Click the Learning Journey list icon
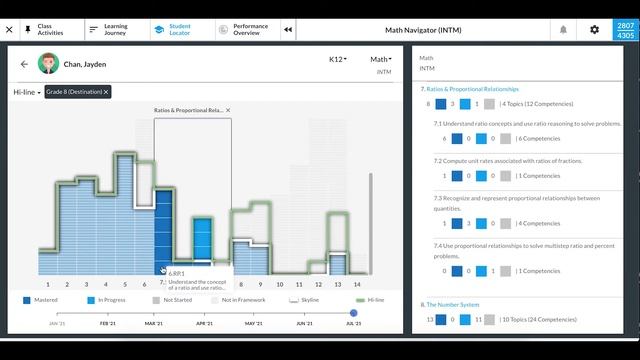 click(x=93, y=29)
